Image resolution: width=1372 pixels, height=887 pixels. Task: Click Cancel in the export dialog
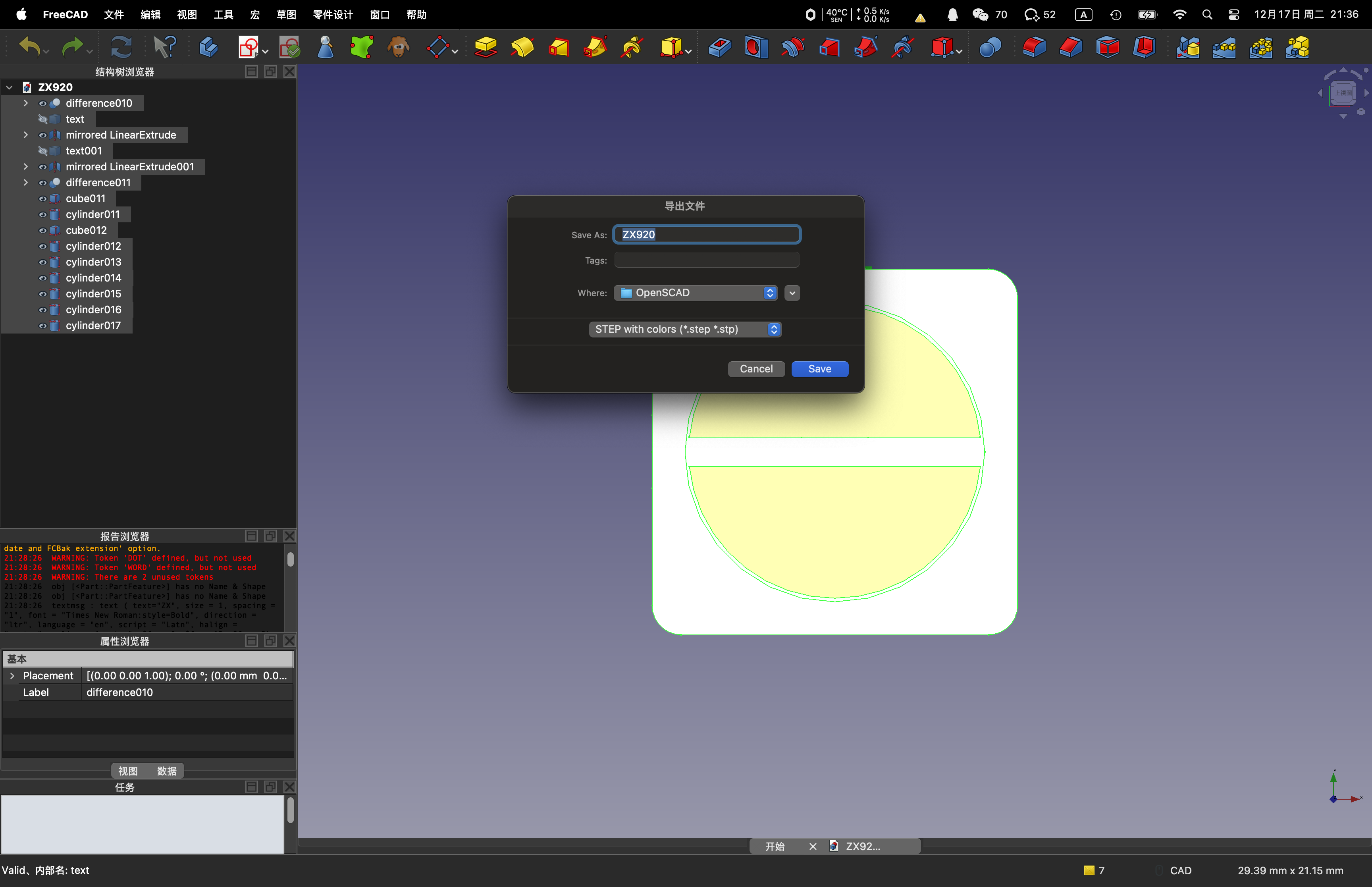point(756,369)
